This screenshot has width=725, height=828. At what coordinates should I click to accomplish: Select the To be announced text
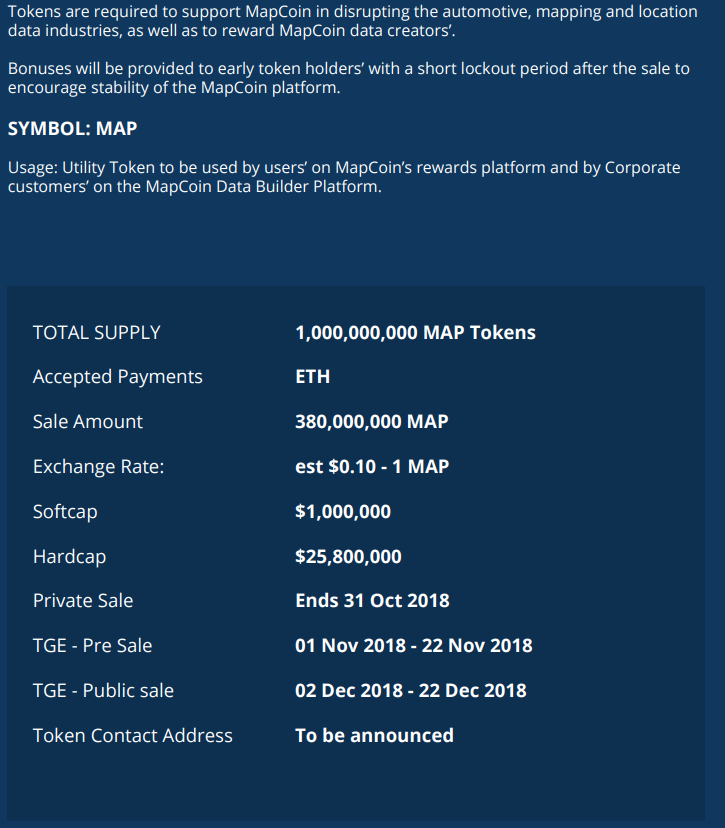374,736
